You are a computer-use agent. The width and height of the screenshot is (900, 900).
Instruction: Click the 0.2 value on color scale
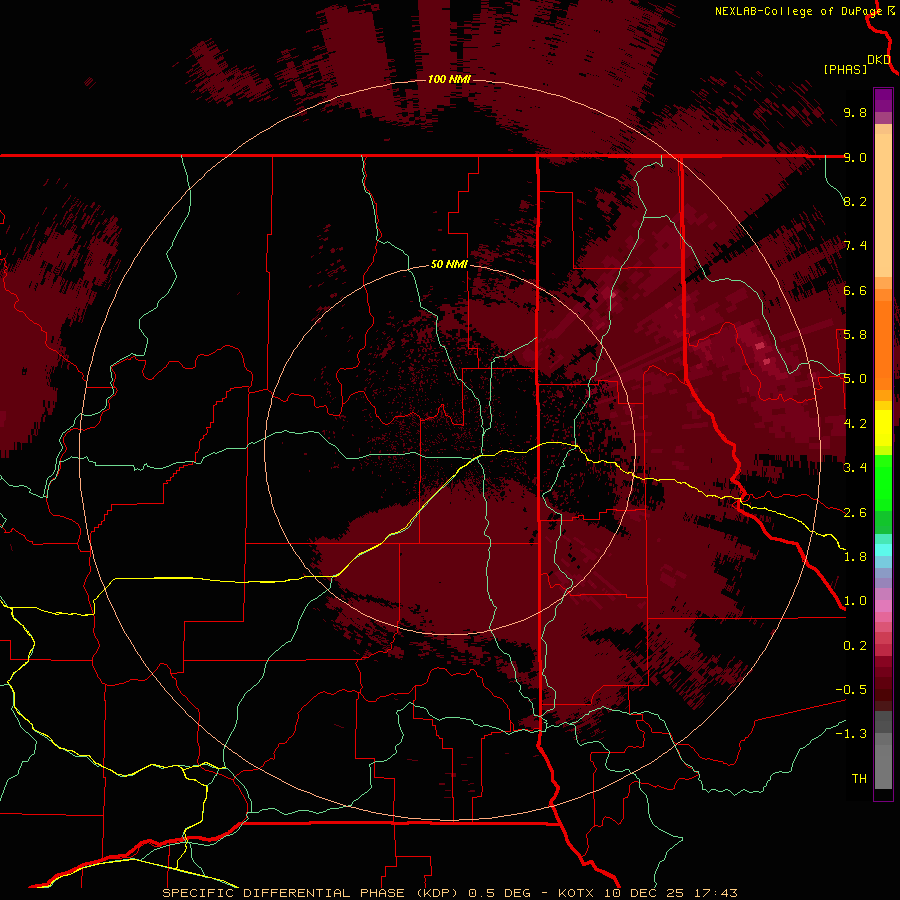[855, 646]
